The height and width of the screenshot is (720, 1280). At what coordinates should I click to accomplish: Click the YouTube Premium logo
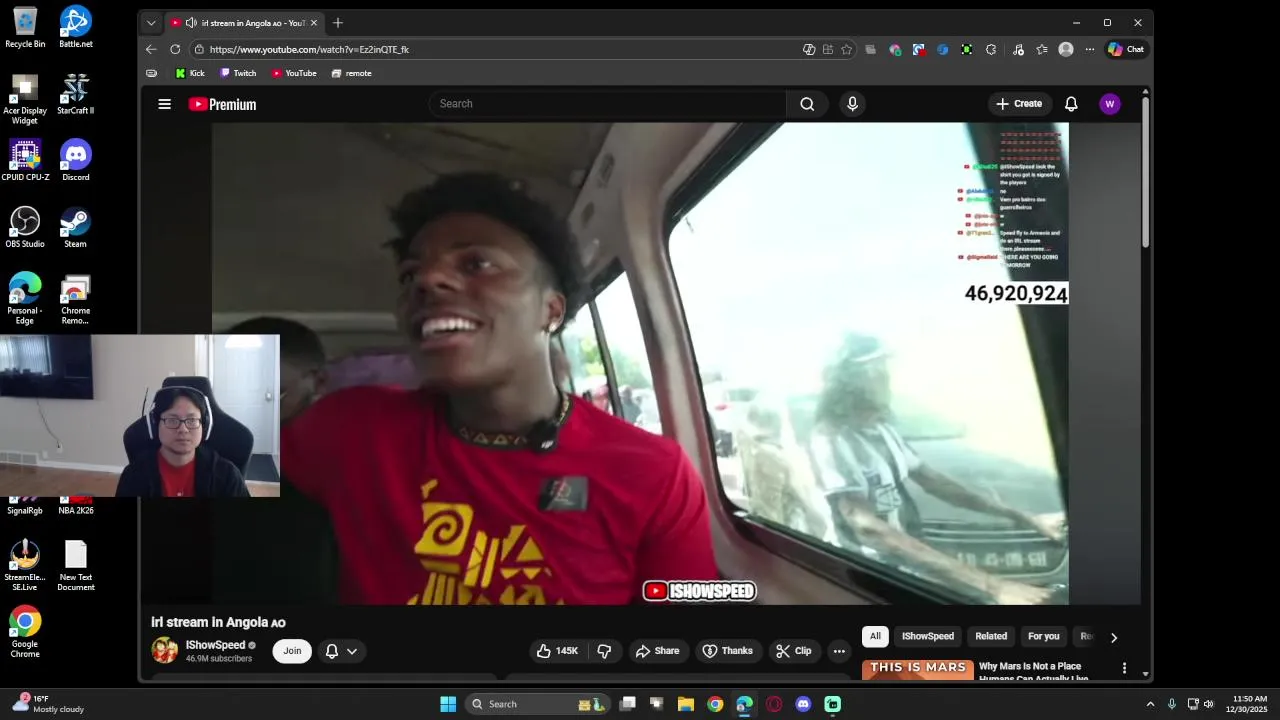tap(222, 104)
